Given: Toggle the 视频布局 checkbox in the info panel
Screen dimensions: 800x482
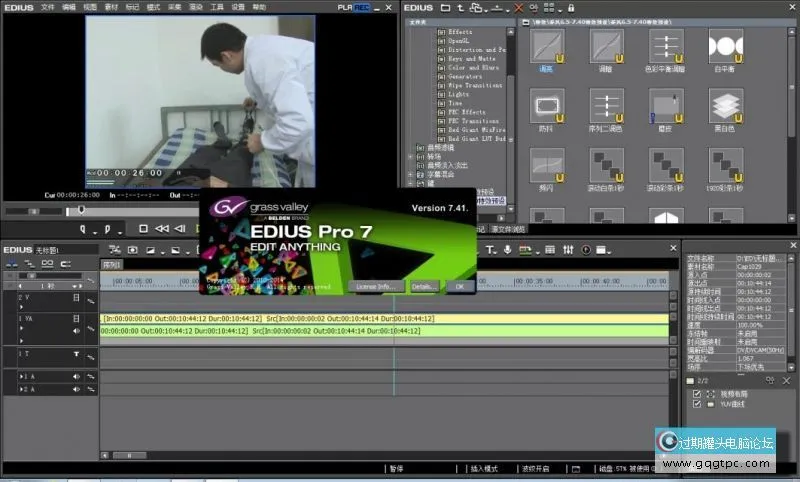Looking at the screenshot, I should click(x=697, y=393).
